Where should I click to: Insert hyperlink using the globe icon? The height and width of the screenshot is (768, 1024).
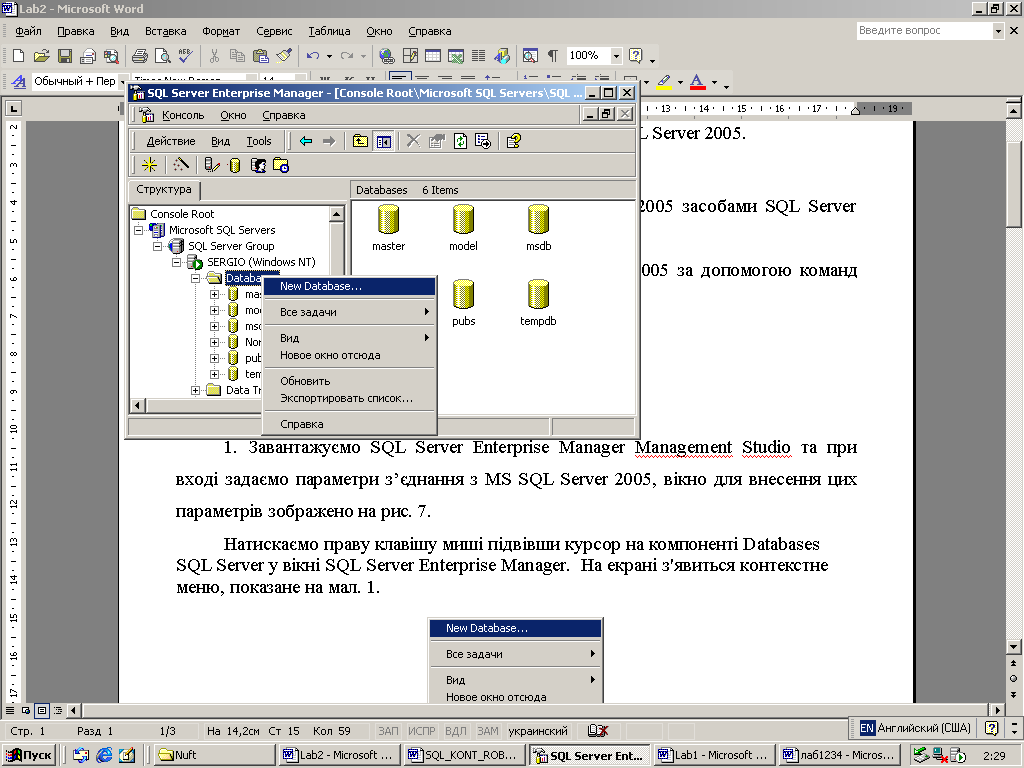pyautogui.click(x=387, y=56)
